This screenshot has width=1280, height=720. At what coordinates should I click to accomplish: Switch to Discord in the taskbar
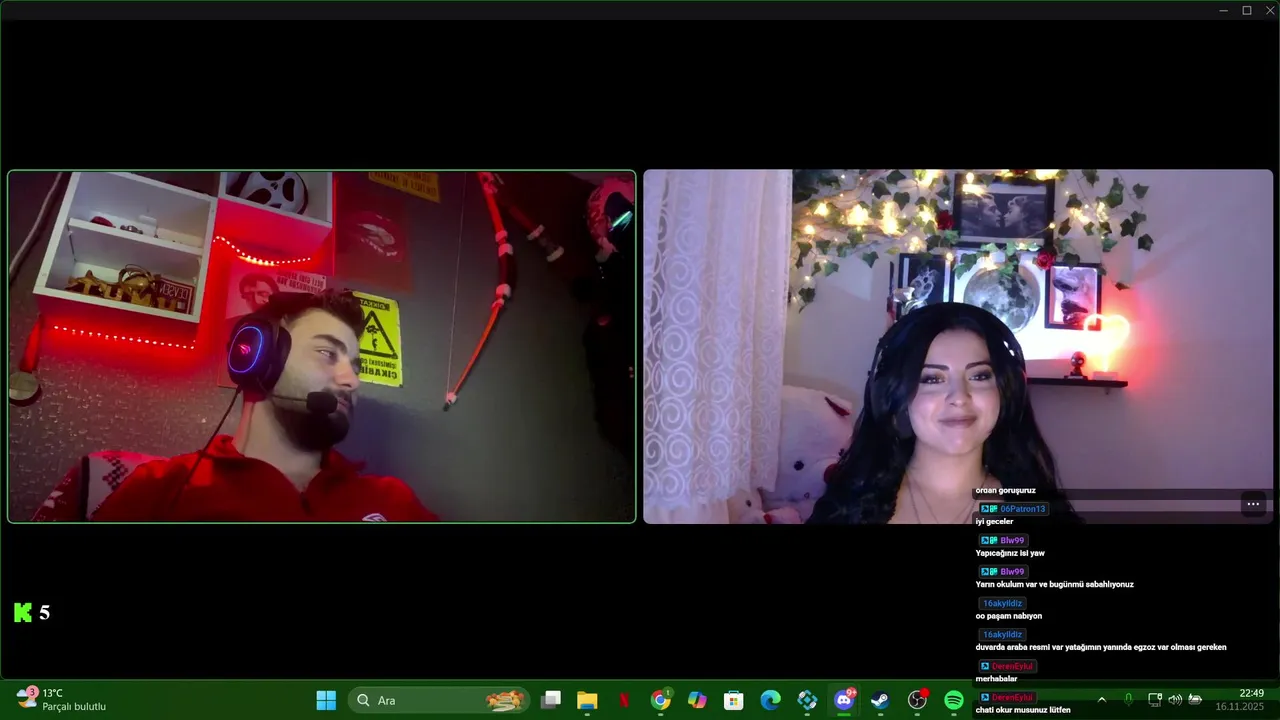tap(844, 700)
